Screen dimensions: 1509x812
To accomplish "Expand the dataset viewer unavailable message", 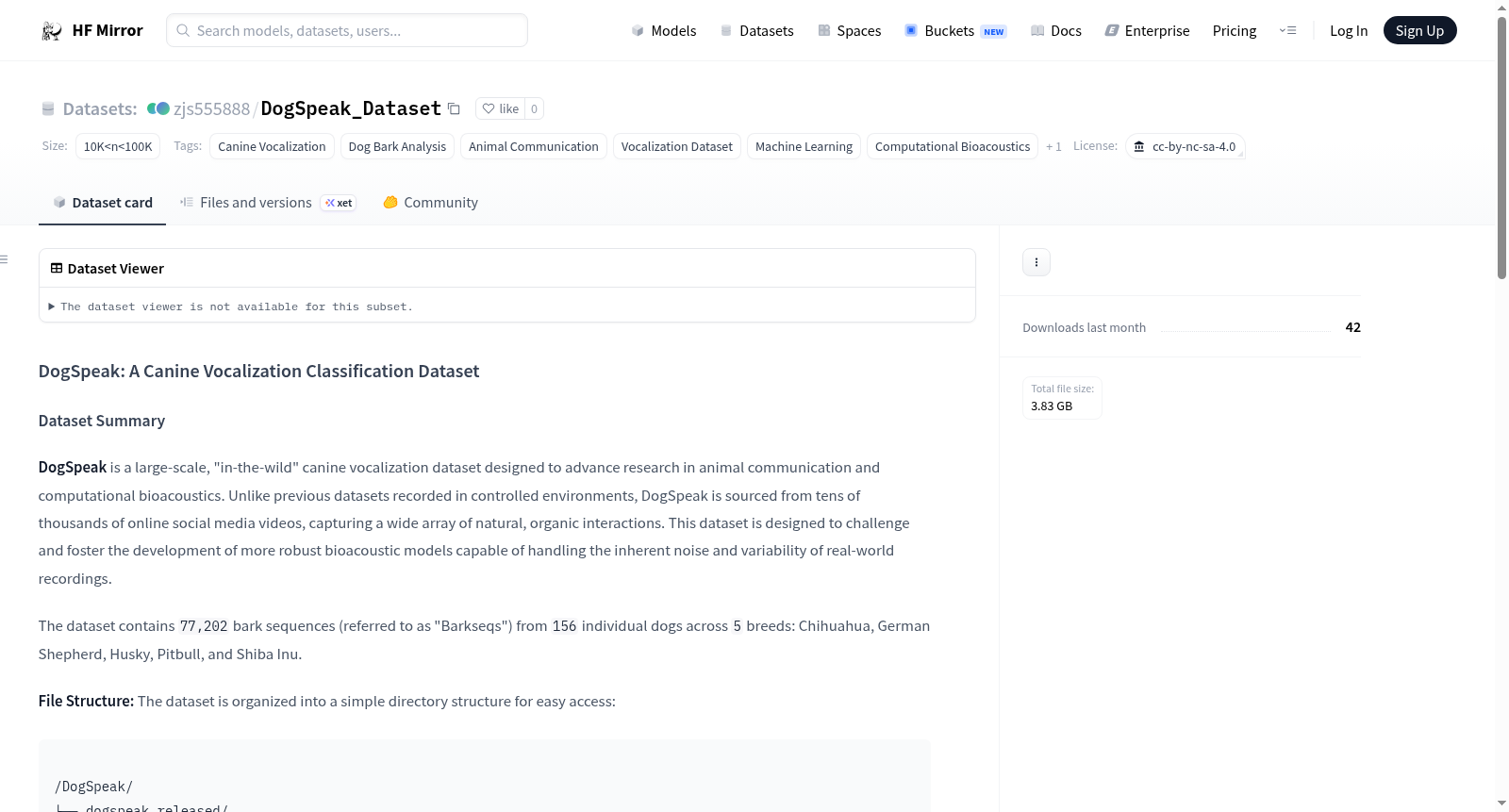I will pyautogui.click(x=231, y=307).
